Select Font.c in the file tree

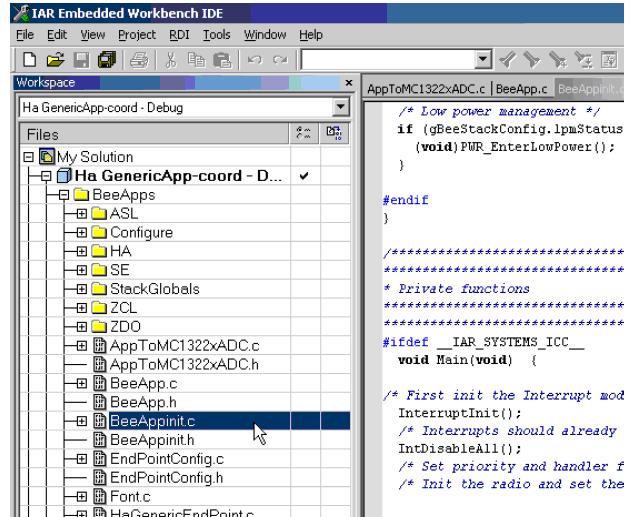click(x=130, y=496)
